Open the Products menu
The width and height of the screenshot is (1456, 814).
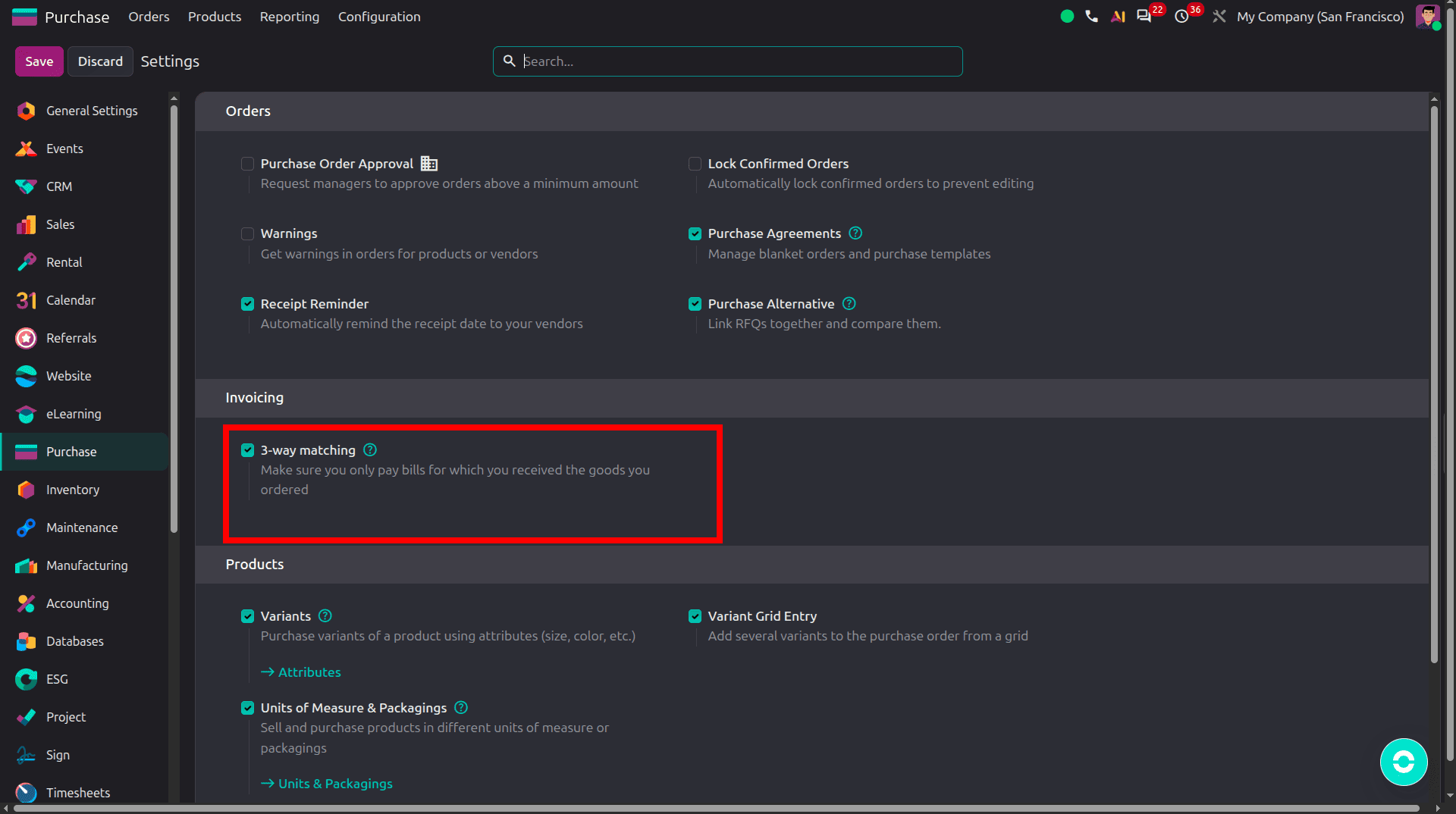pos(215,17)
